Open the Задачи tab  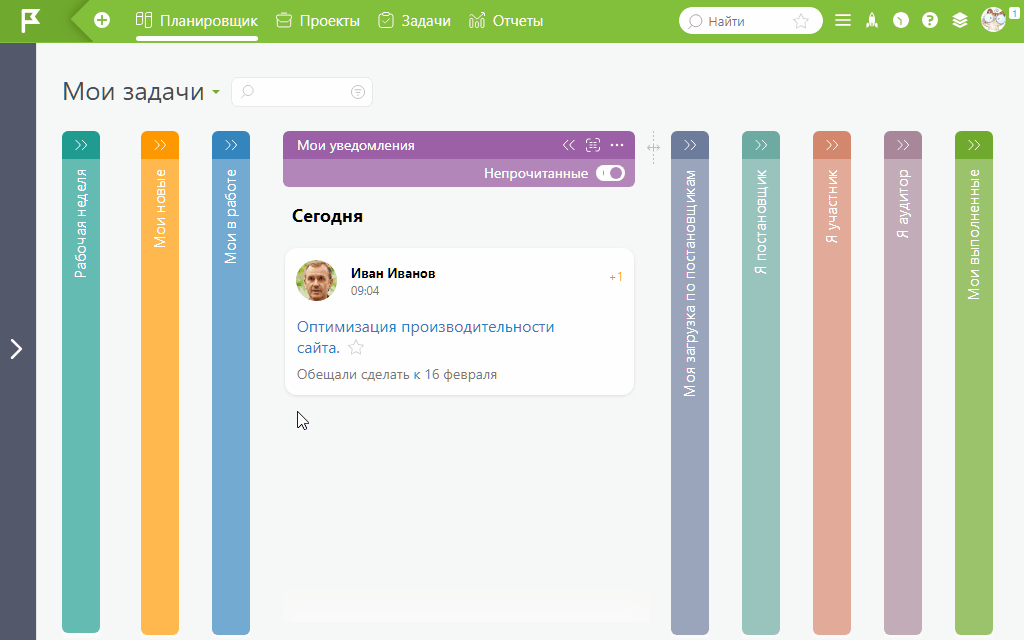[x=414, y=21]
